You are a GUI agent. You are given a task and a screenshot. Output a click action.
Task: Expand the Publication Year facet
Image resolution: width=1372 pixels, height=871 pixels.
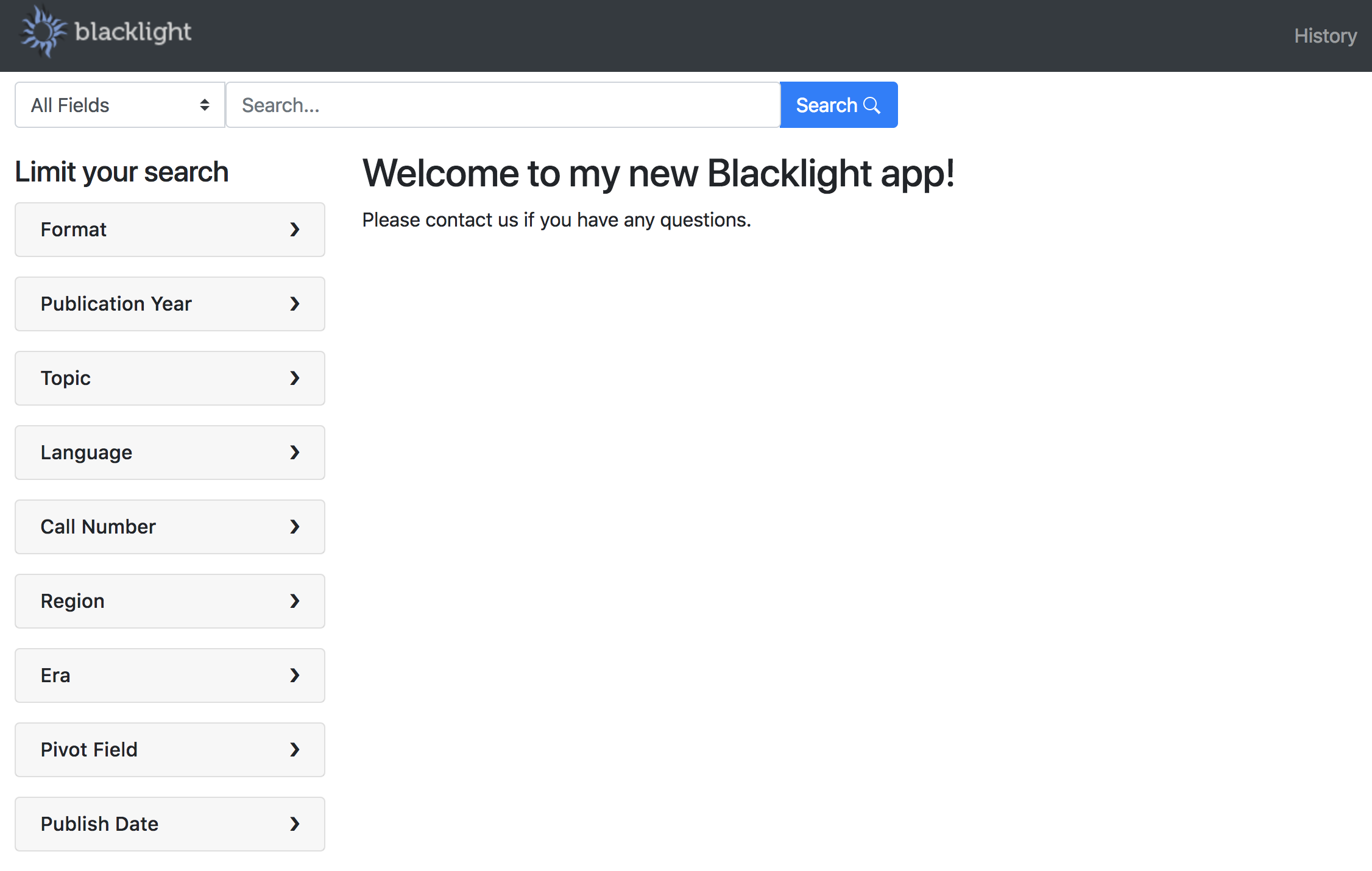[x=170, y=304]
